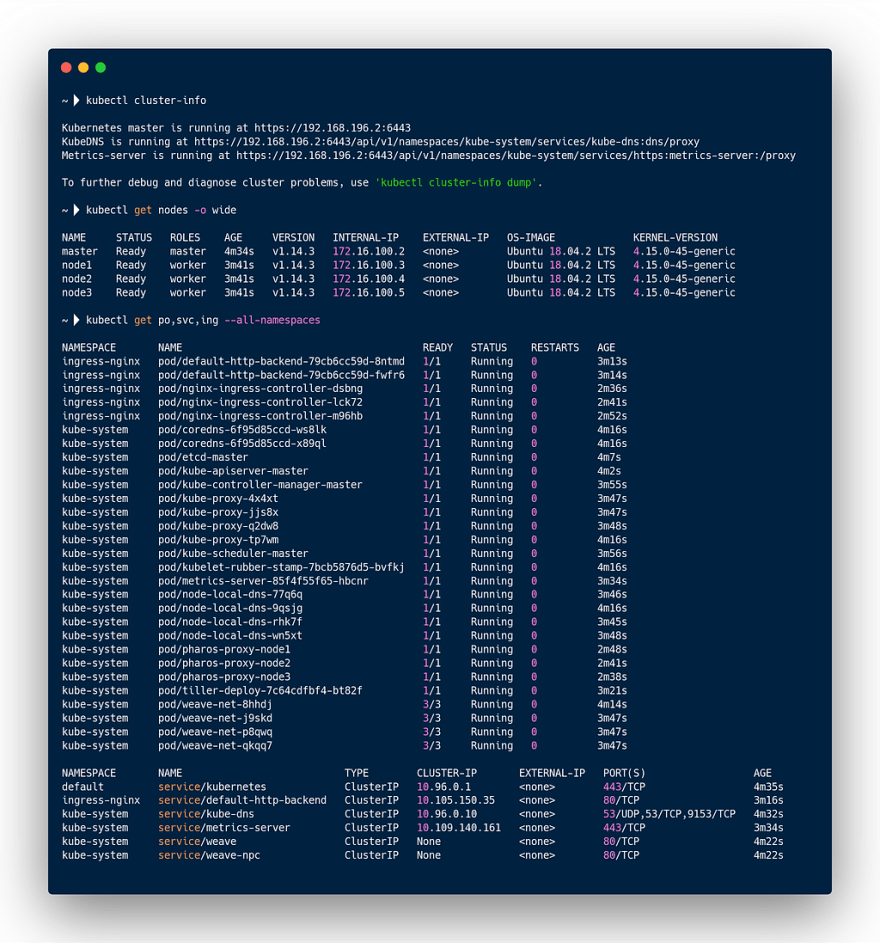Click internal IP 172.16.100.5 of node3
880x943 pixels.
coord(369,293)
